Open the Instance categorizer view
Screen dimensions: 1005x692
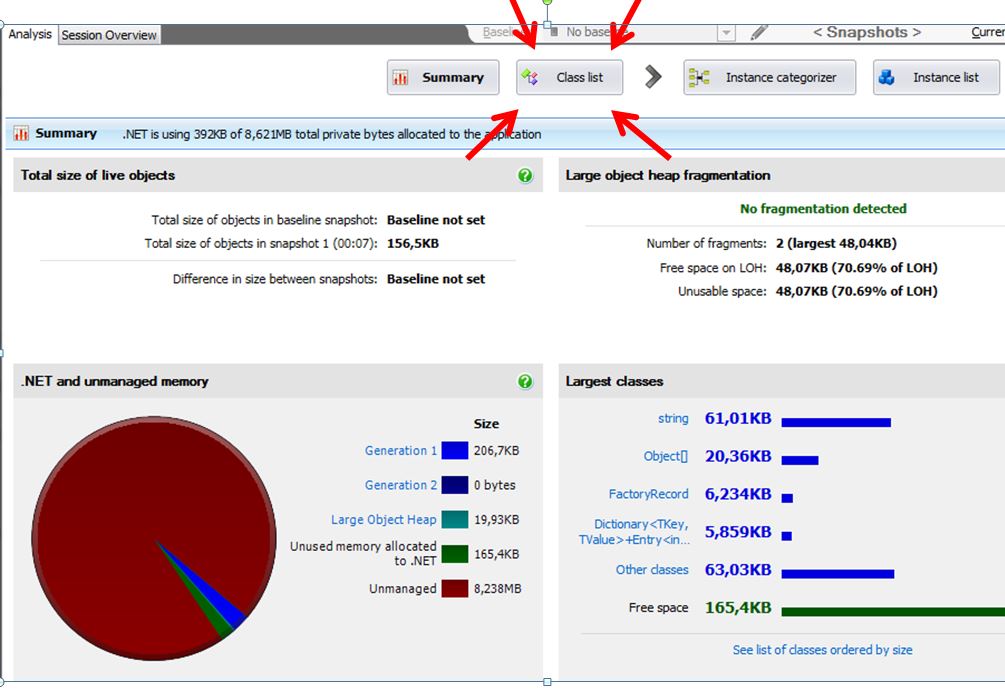point(769,78)
